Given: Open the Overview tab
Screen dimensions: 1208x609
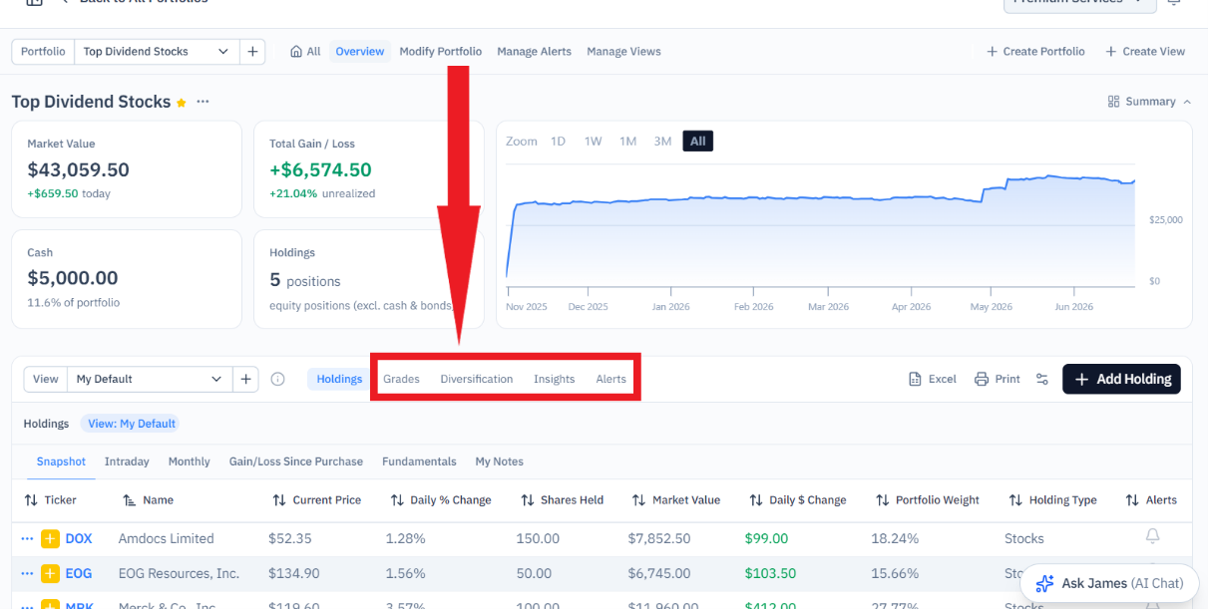Looking at the screenshot, I should (360, 51).
